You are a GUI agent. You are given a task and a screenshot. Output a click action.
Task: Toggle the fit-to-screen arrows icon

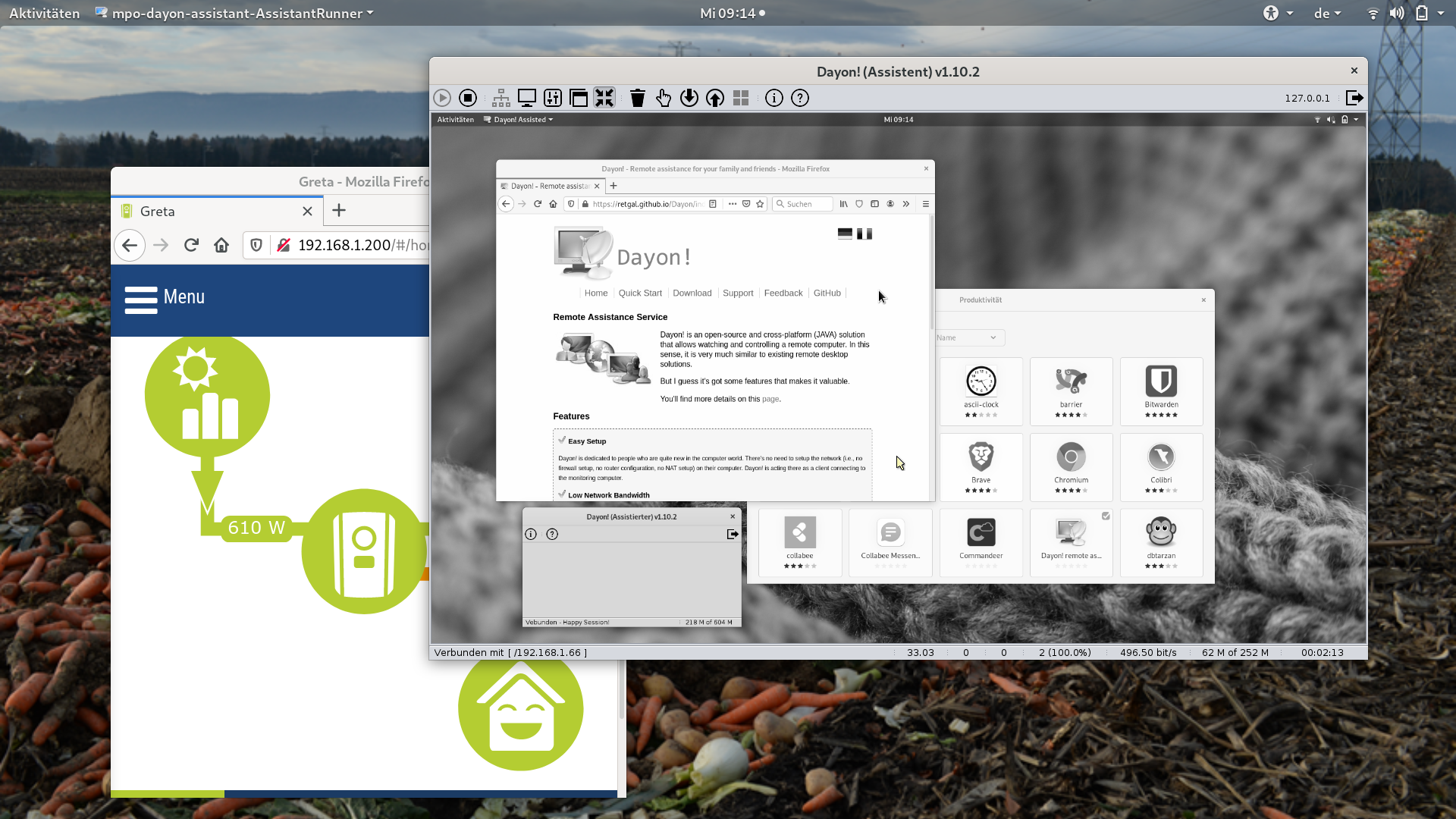click(x=604, y=98)
